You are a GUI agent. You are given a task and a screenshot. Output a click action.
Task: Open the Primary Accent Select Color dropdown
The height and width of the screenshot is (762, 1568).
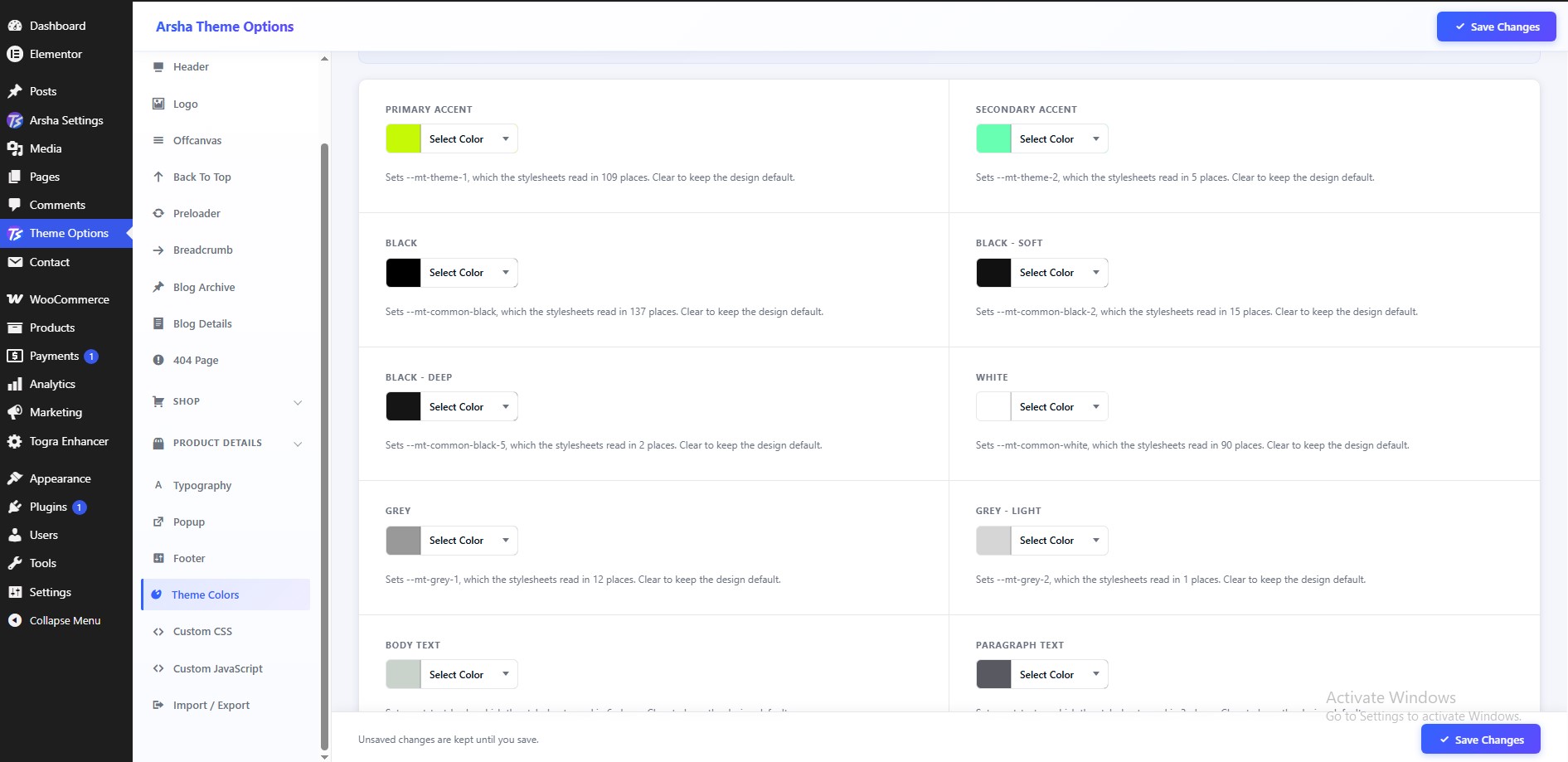coord(469,138)
